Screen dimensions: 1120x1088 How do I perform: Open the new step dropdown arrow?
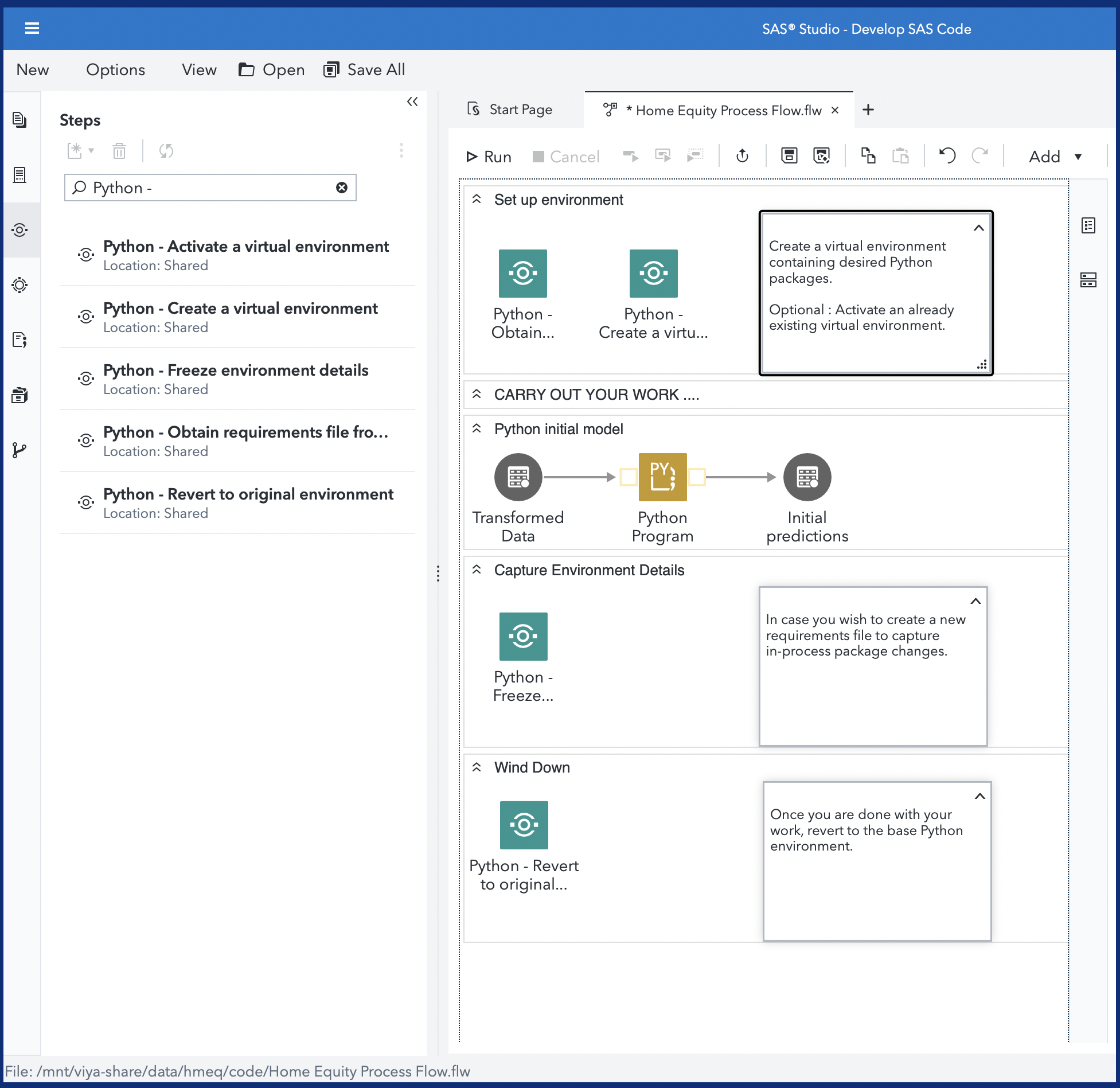91,151
